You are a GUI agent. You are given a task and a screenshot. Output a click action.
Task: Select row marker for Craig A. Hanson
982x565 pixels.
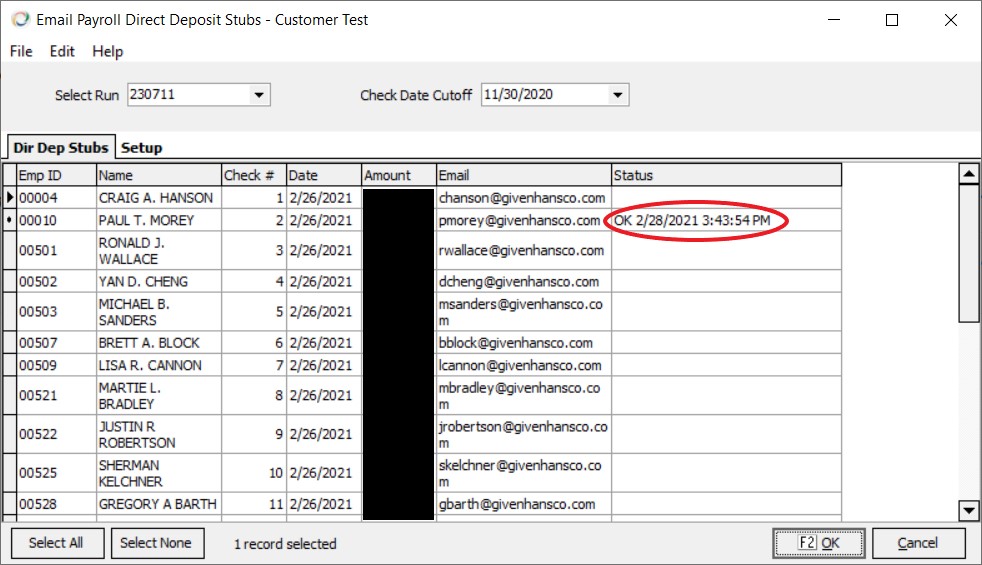(10, 198)
